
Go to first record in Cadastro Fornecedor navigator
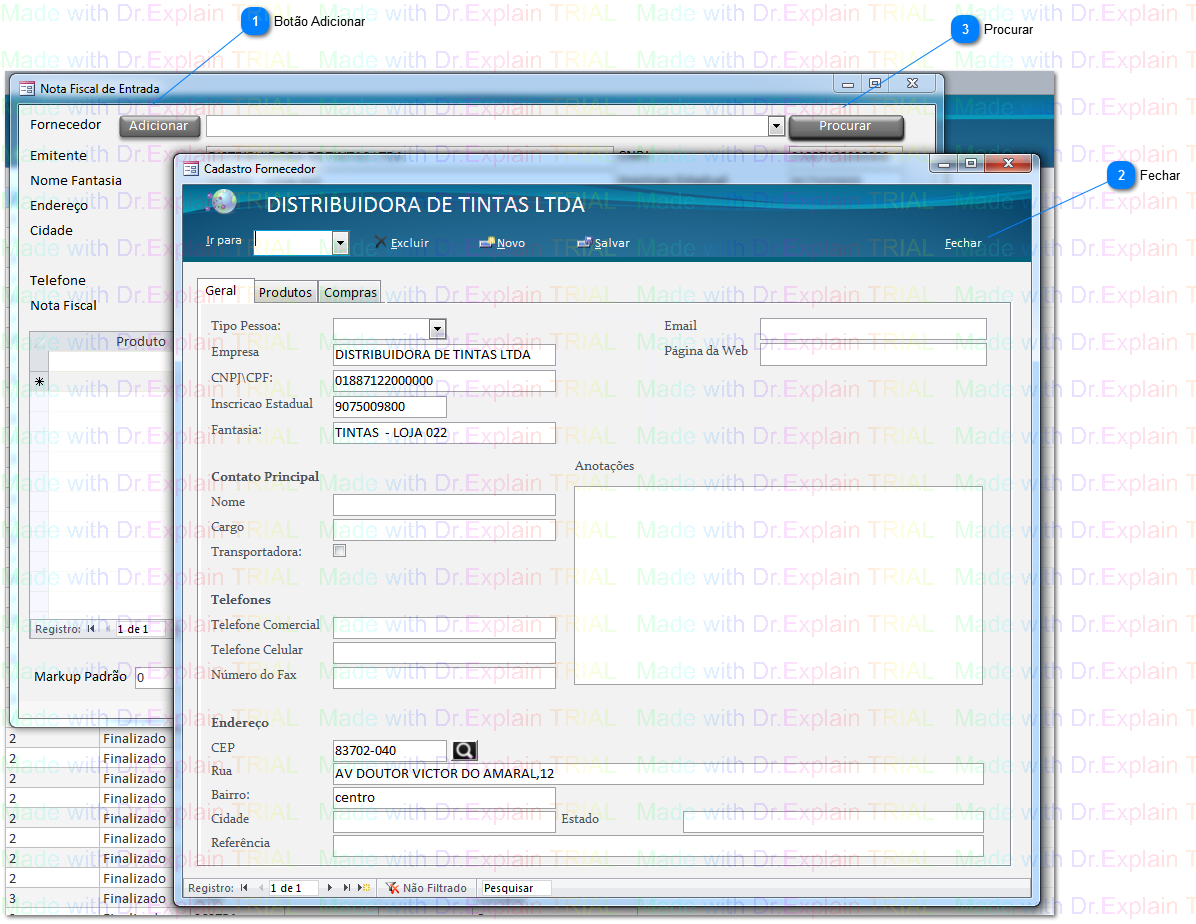point(244,888)
